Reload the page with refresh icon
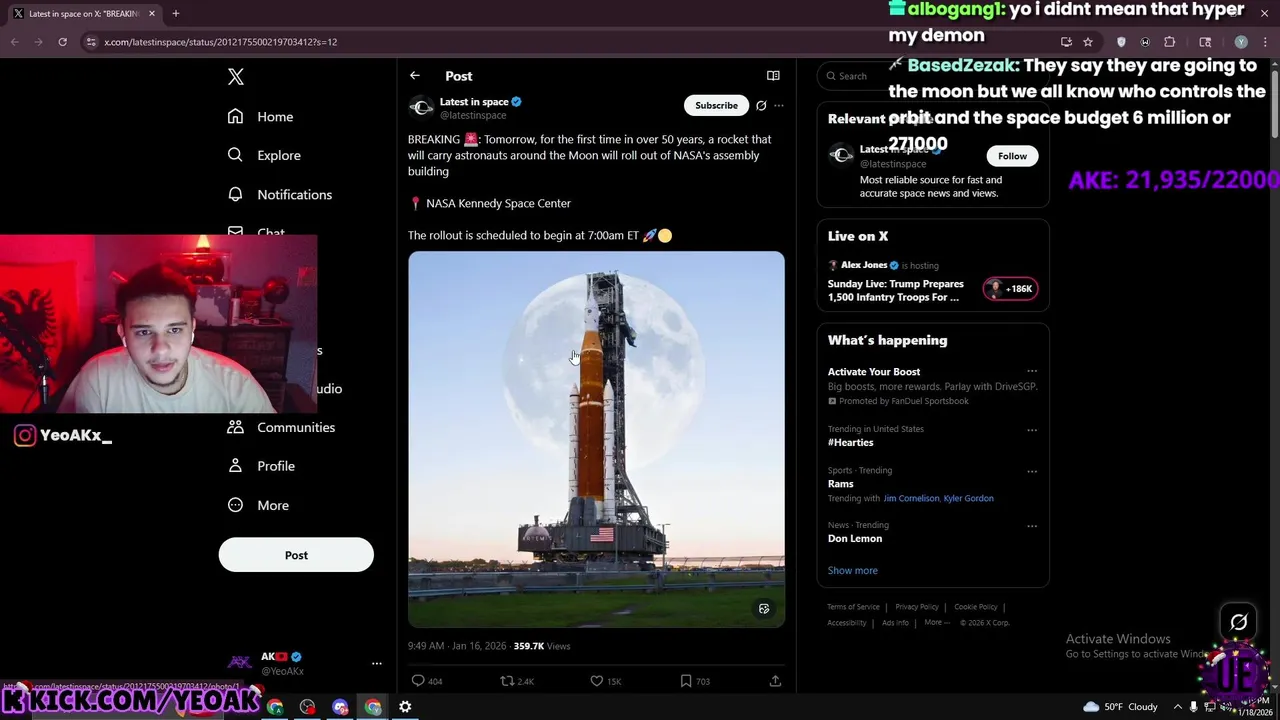 (x=62, y=42)
